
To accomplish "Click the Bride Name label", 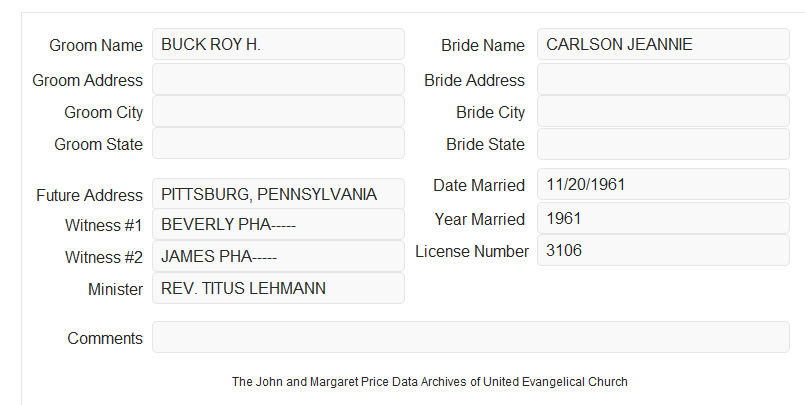I will (483, 45).
